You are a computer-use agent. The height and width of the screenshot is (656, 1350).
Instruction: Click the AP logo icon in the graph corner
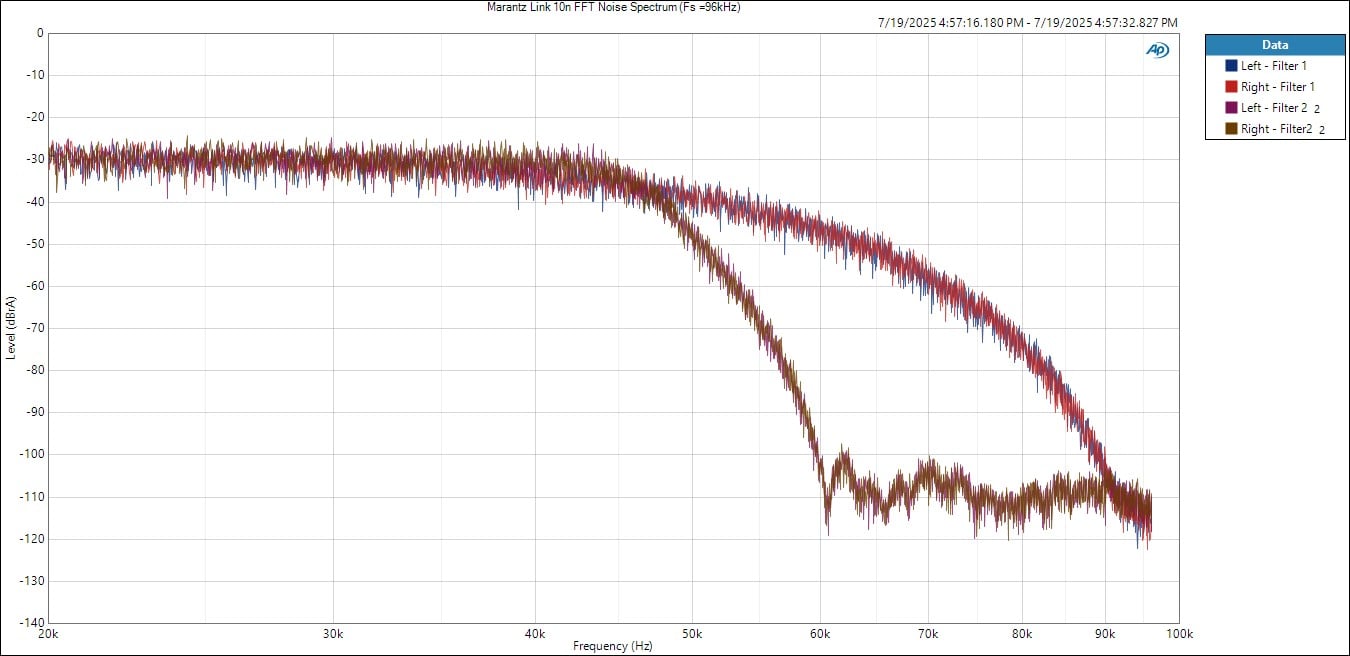point(1157,50)
